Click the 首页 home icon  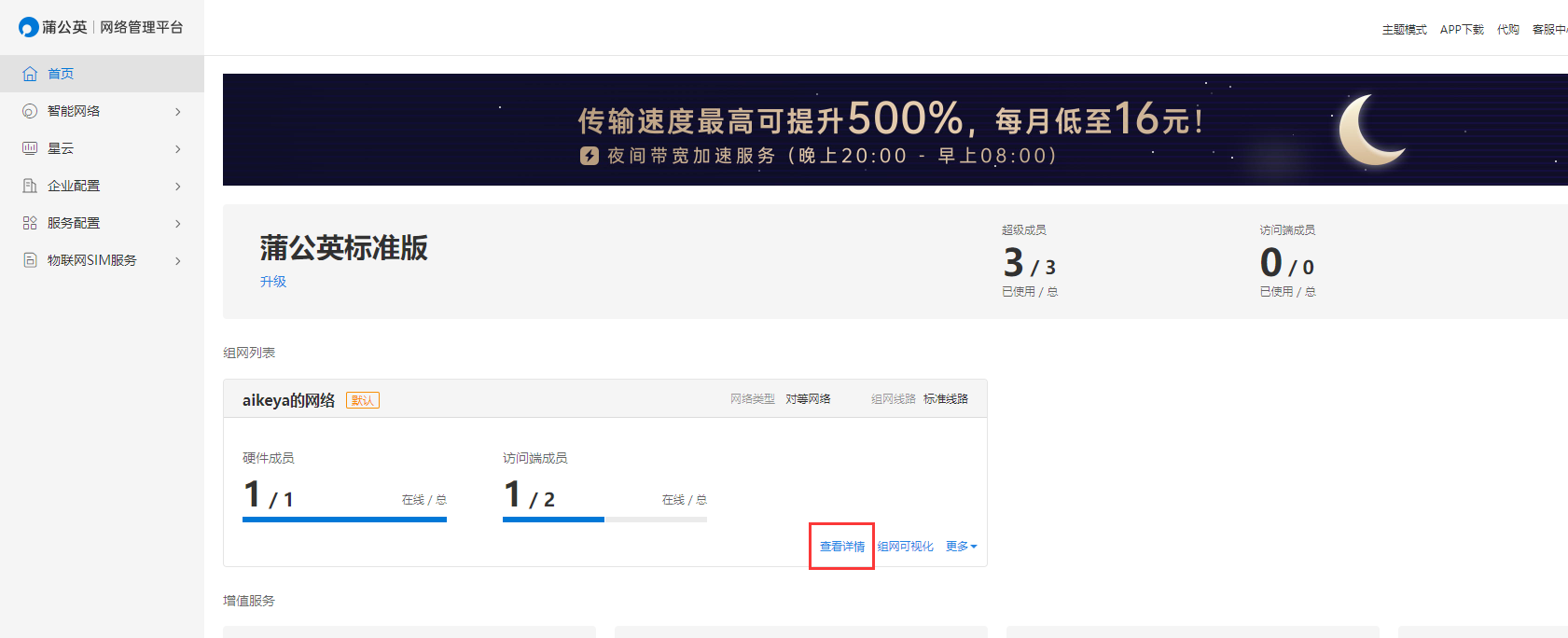point(30,74)
